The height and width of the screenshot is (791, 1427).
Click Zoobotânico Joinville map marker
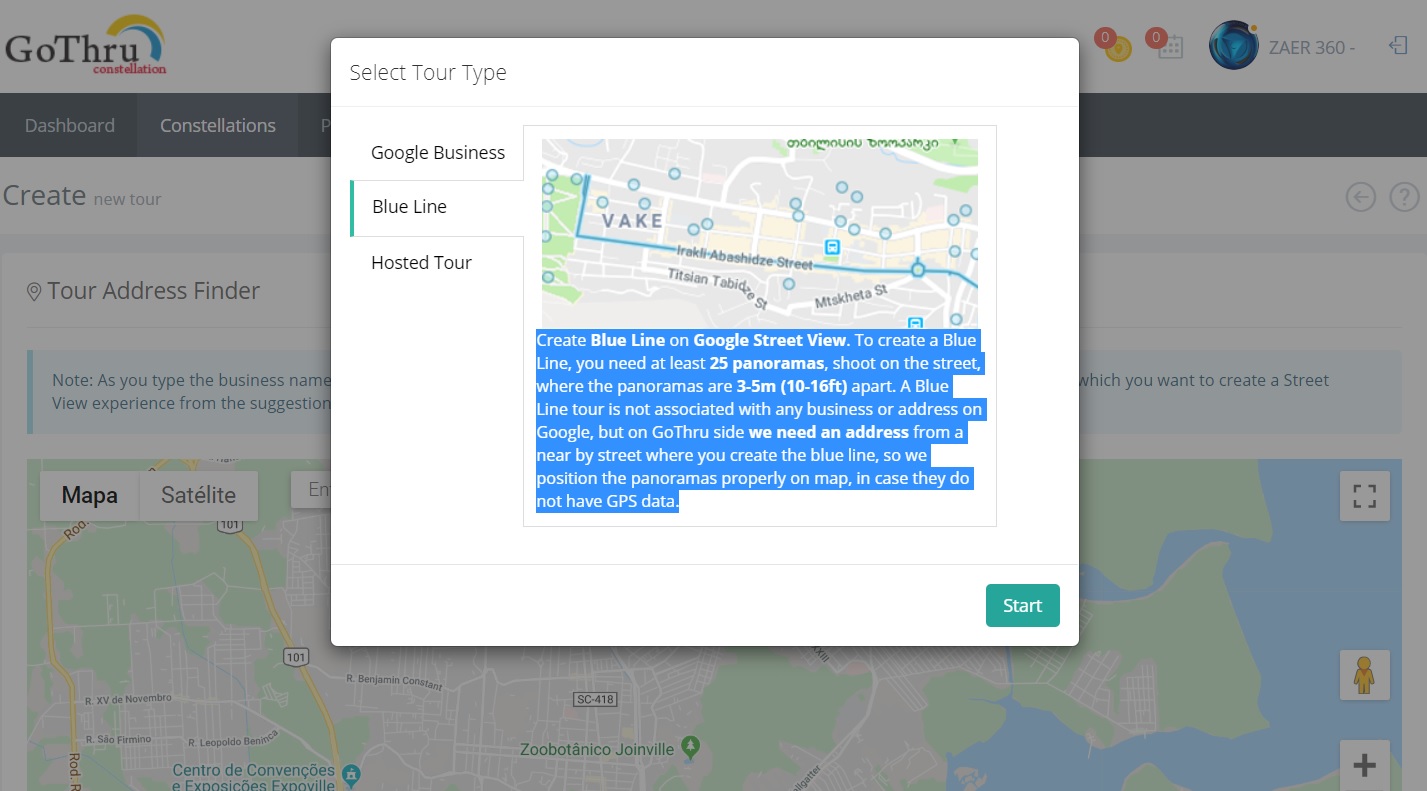click(x=689, y=747)
